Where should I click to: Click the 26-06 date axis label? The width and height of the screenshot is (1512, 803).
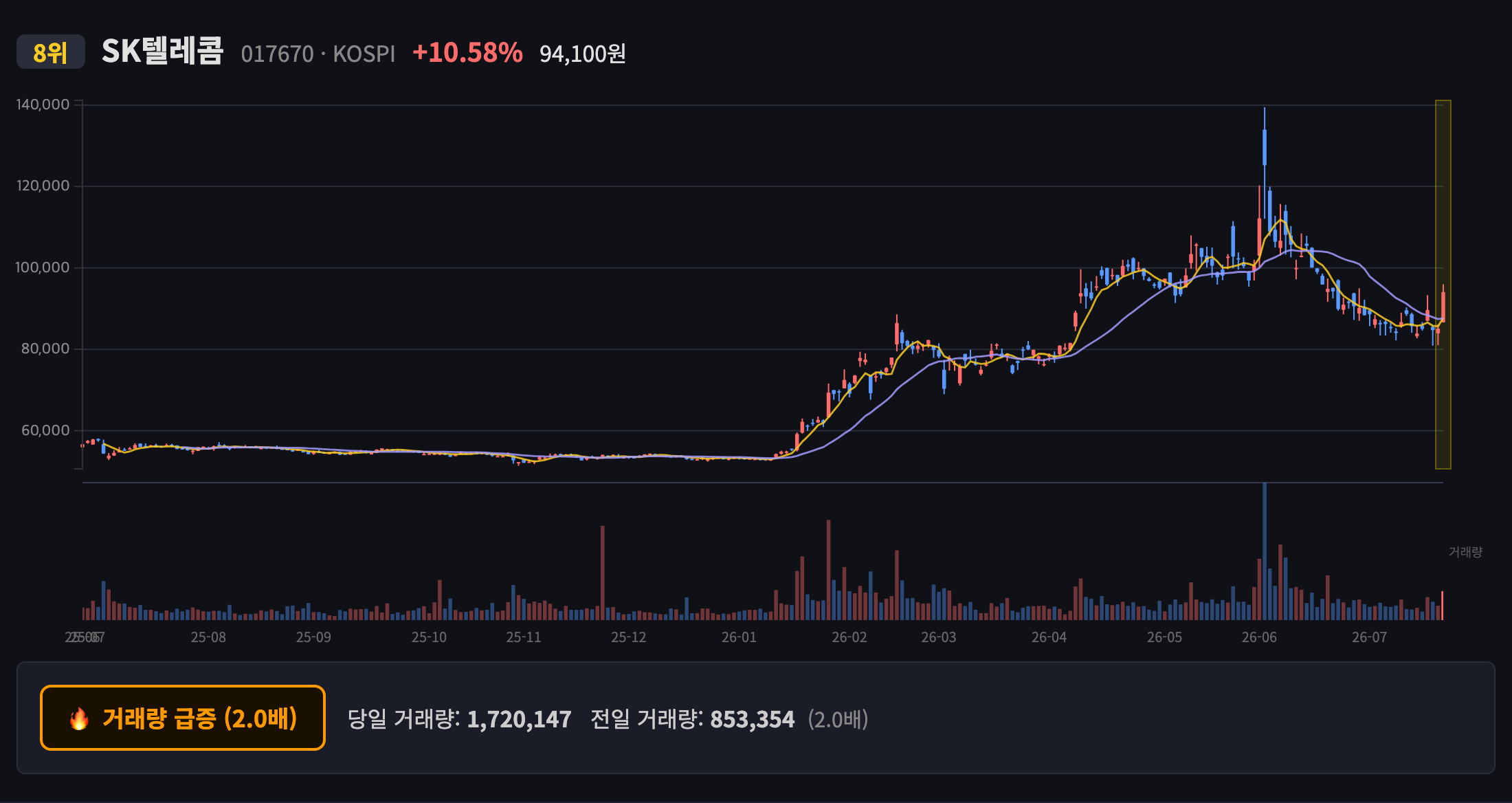coord(1259,637)
